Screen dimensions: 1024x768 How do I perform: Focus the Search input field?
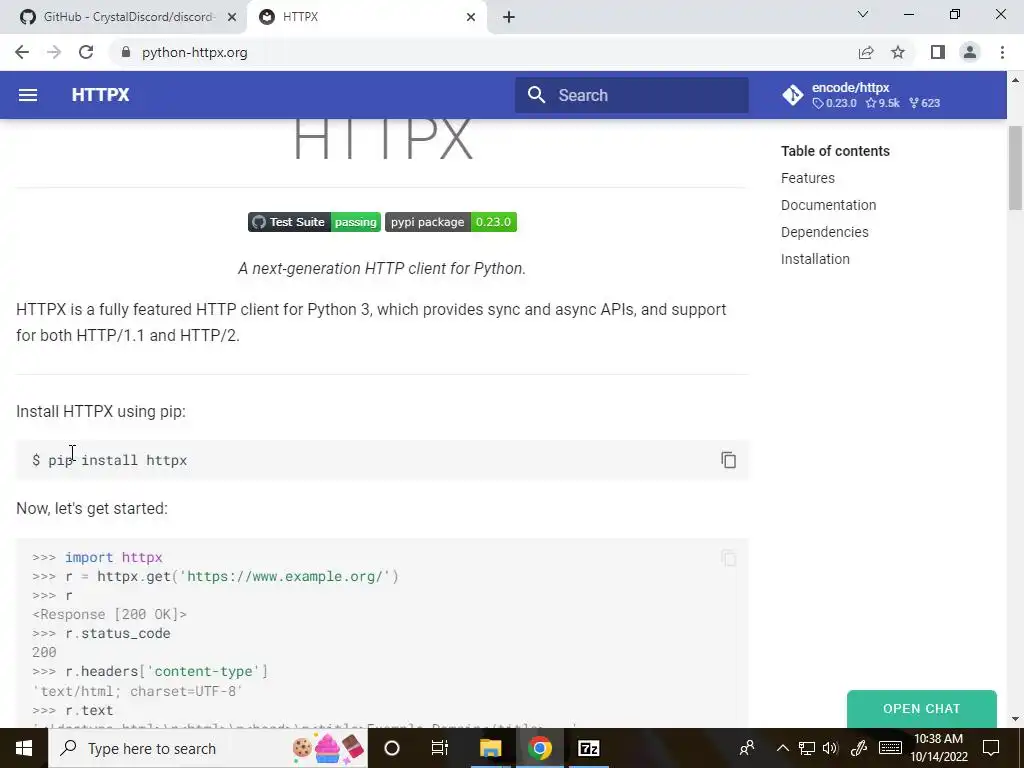point(632,95)
